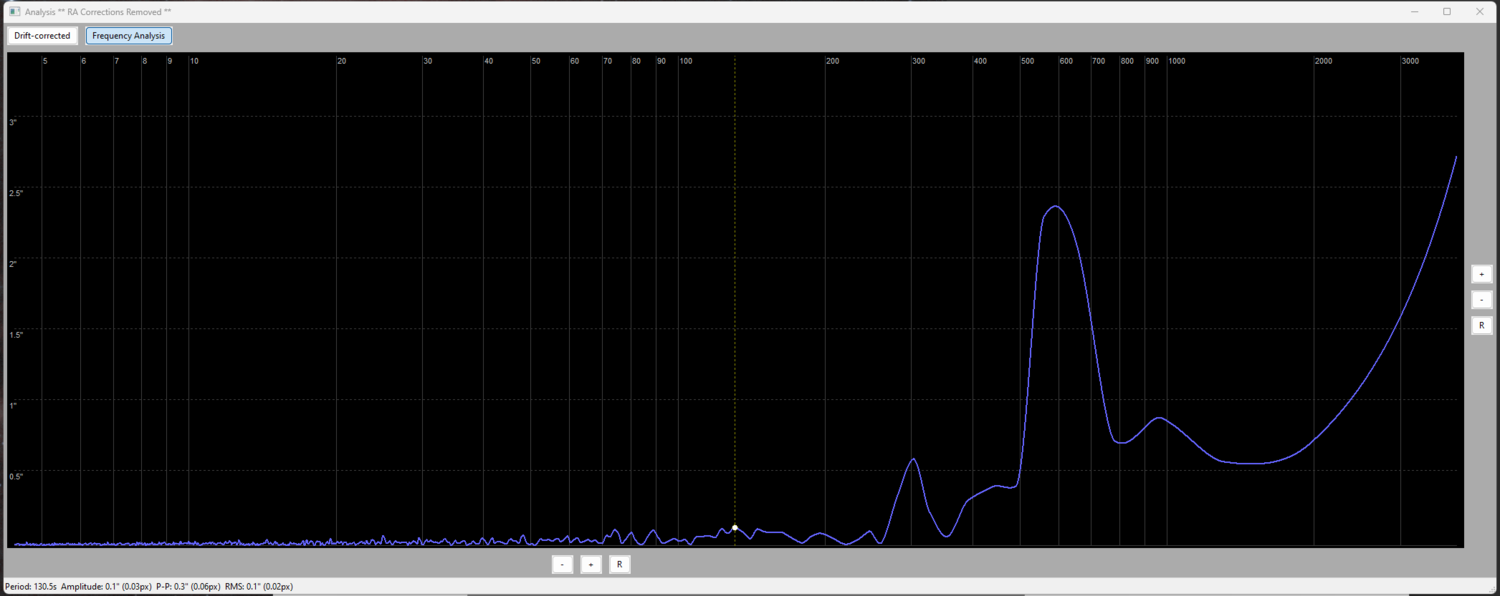This screenshot has height=596, width=1500.
Task: Click the plus button right of graph
Action: [1481, 274]
